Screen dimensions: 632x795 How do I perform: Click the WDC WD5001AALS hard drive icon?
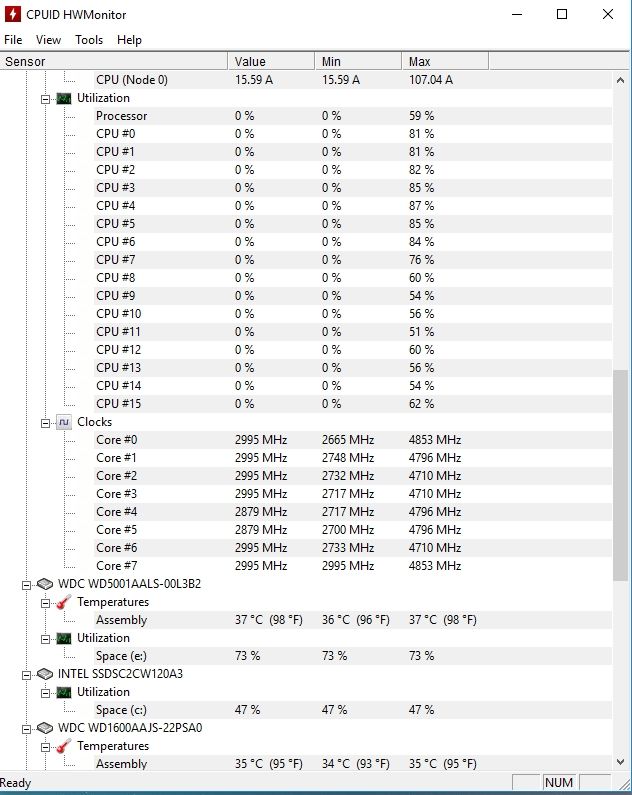coord(45,584)
